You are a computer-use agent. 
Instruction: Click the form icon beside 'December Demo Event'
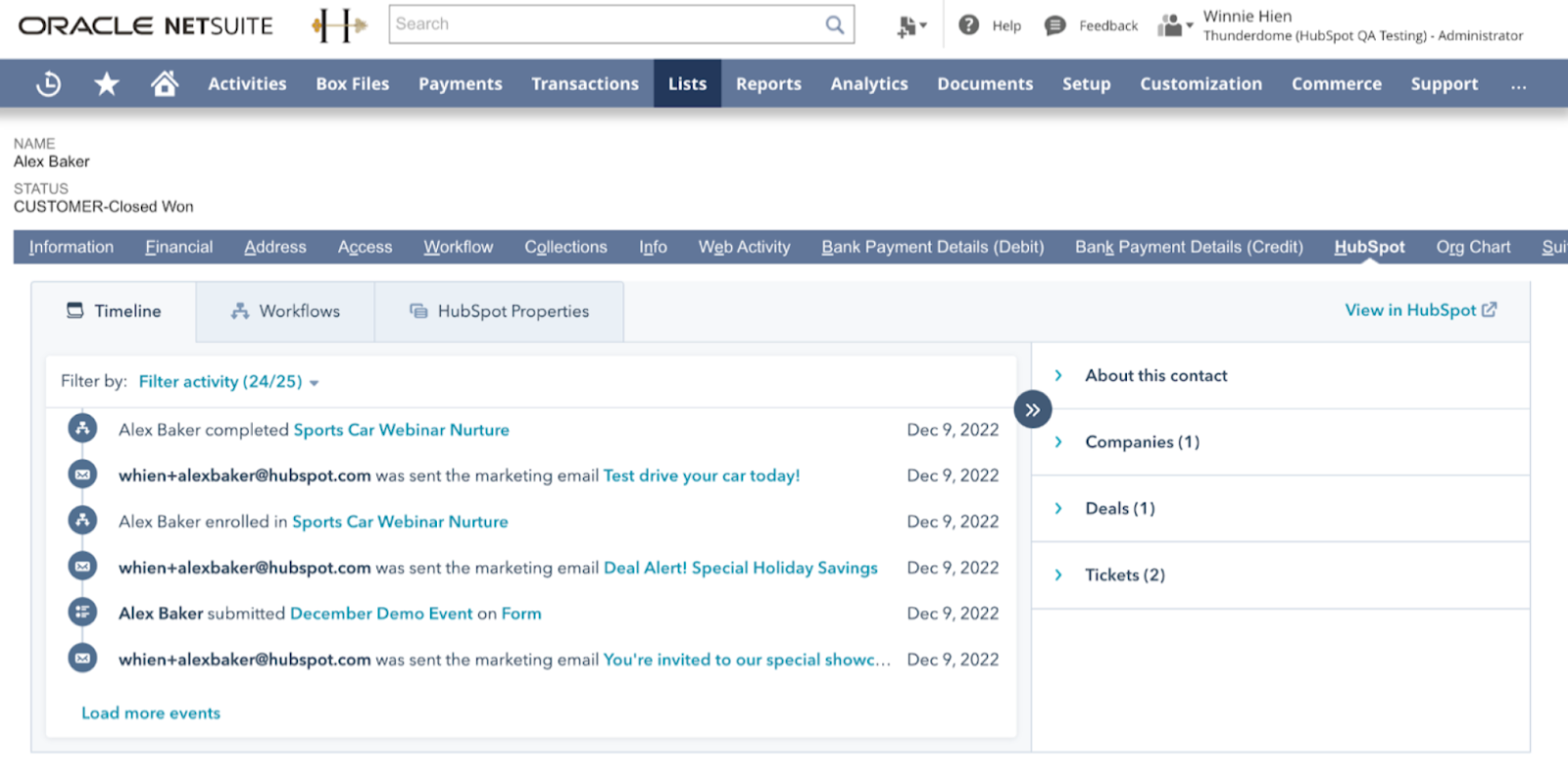82,612
